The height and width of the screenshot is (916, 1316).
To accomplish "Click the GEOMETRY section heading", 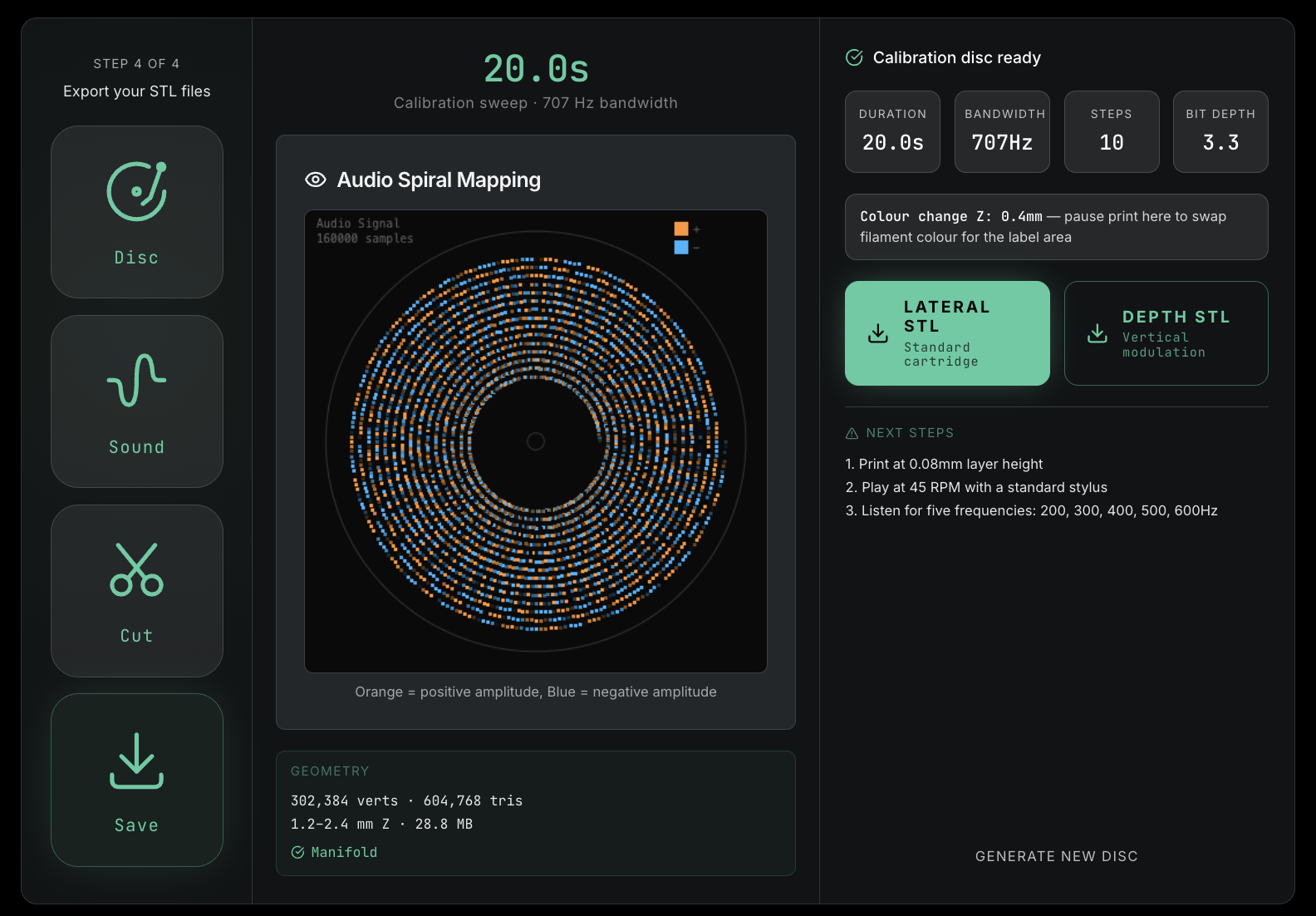I will (x=330, y=771).
